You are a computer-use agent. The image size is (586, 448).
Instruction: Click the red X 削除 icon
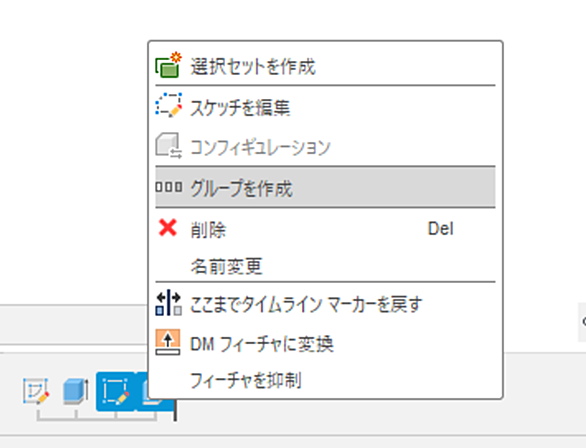click(168, 228)
